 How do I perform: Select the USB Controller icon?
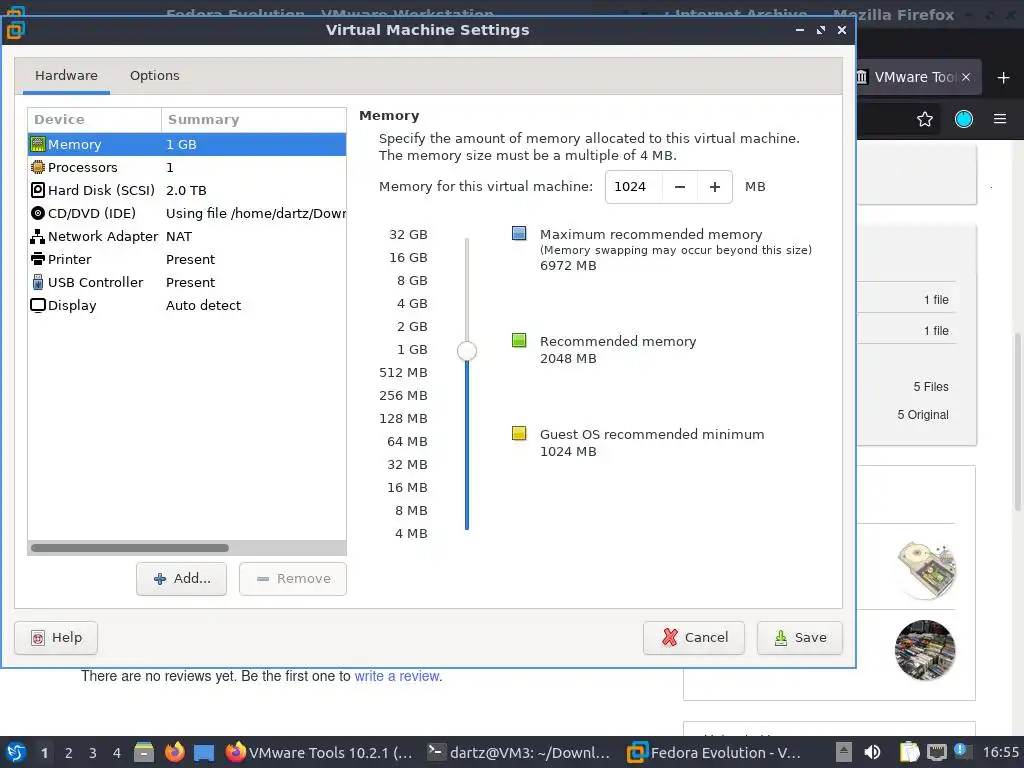coord(38,282)
